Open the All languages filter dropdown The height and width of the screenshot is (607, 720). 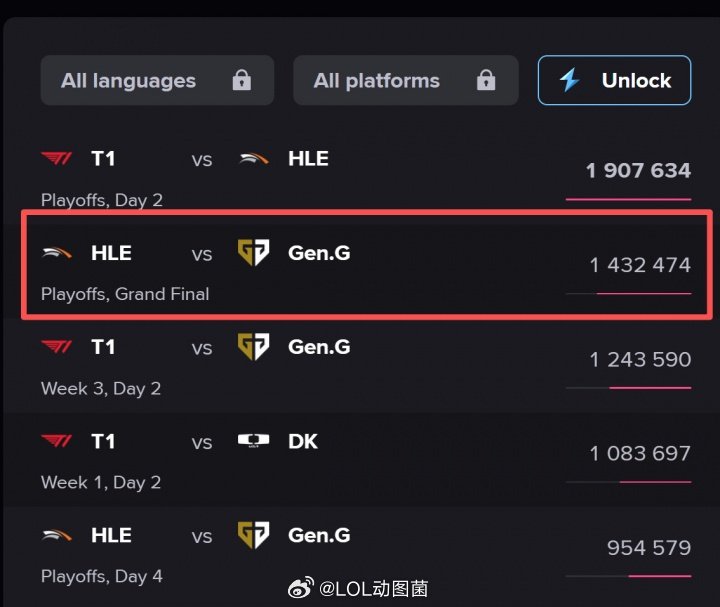[x=157, y=81]
